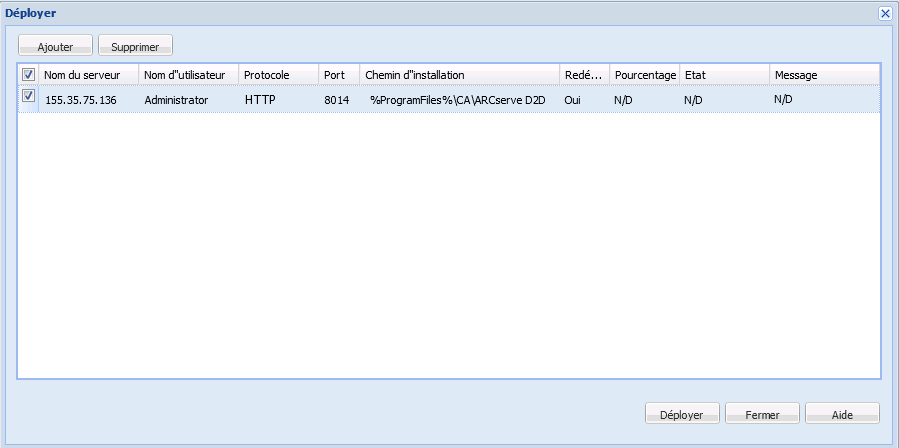Uncheck the checkbox for server 155.35.75.136
Image resolution: width=899 pixels, height=448 pixels.
[x=28, y=96]
